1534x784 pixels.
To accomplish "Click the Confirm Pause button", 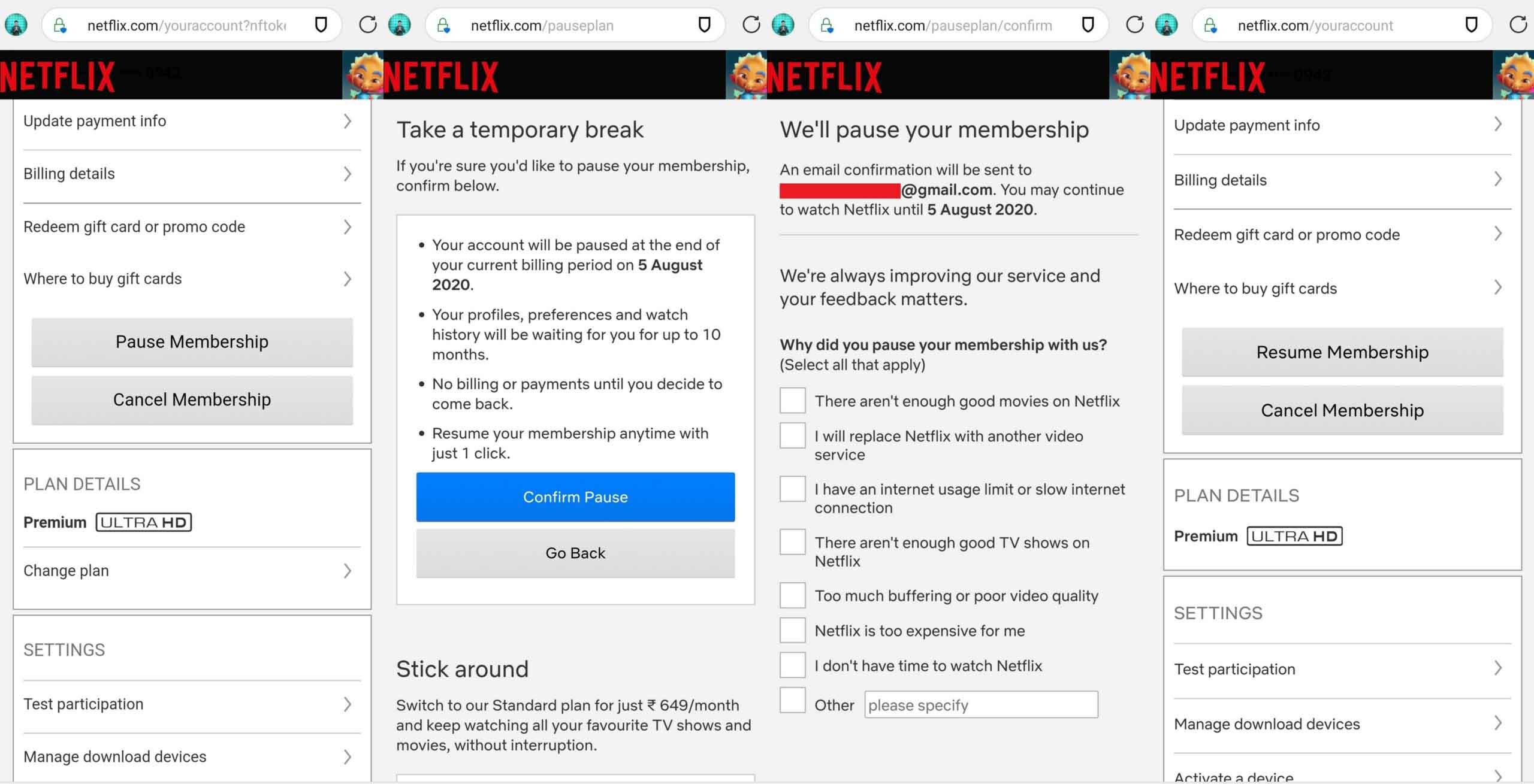I will [575, 497].
